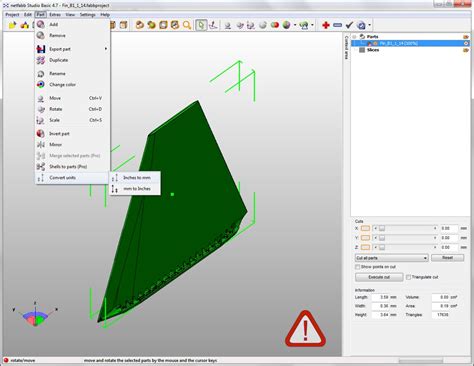Click the Add icon in Part menu
Viewport: 474px width, 366px height.
41,24
